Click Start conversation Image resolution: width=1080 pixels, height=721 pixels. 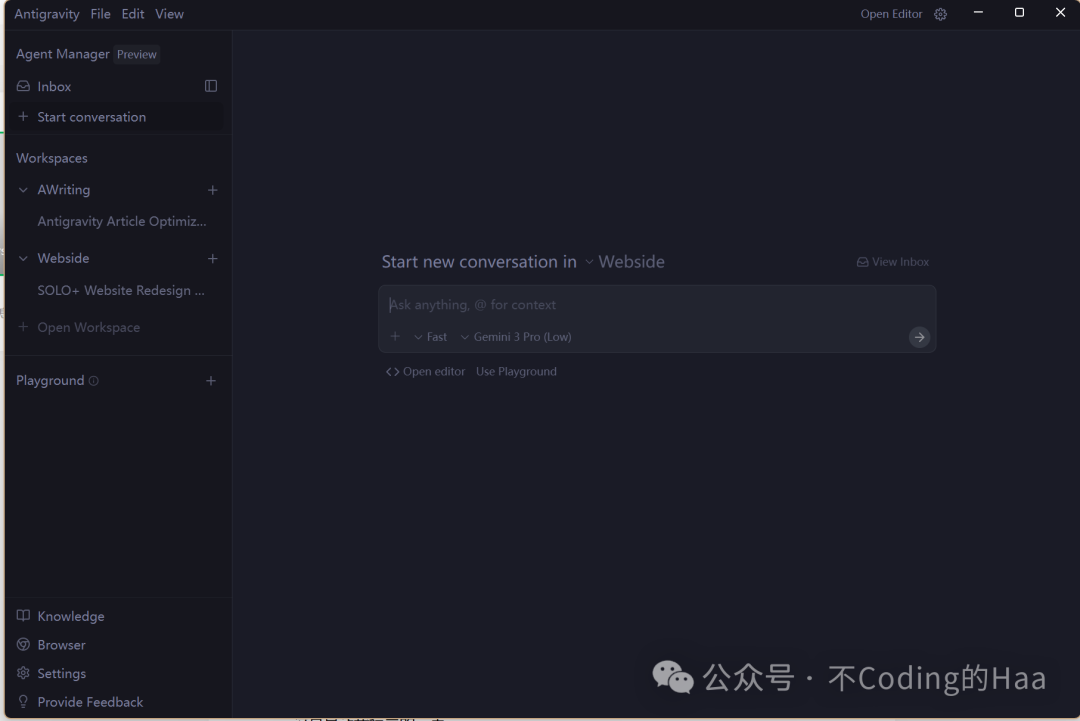pos(92,117)
